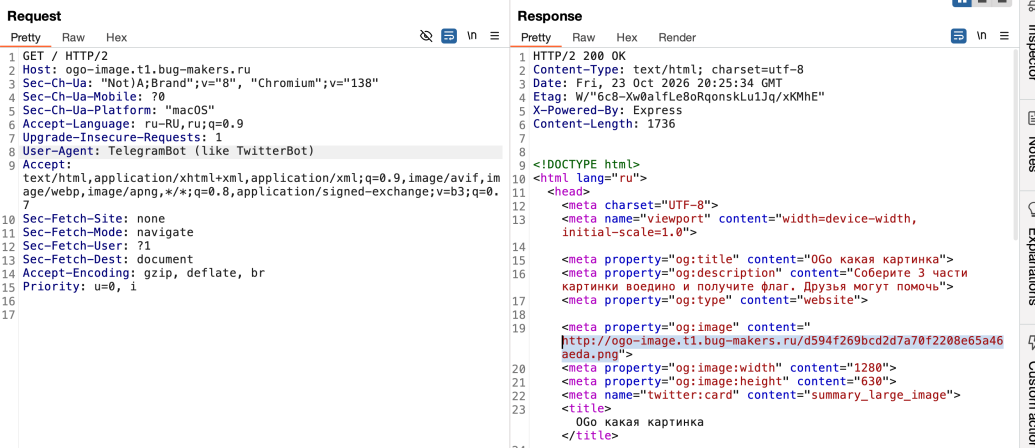This screenshot has height=448, width=1035.
Task: Click the Upgrade-Insecure-Requests header line
Action: (x=122, y=137)
